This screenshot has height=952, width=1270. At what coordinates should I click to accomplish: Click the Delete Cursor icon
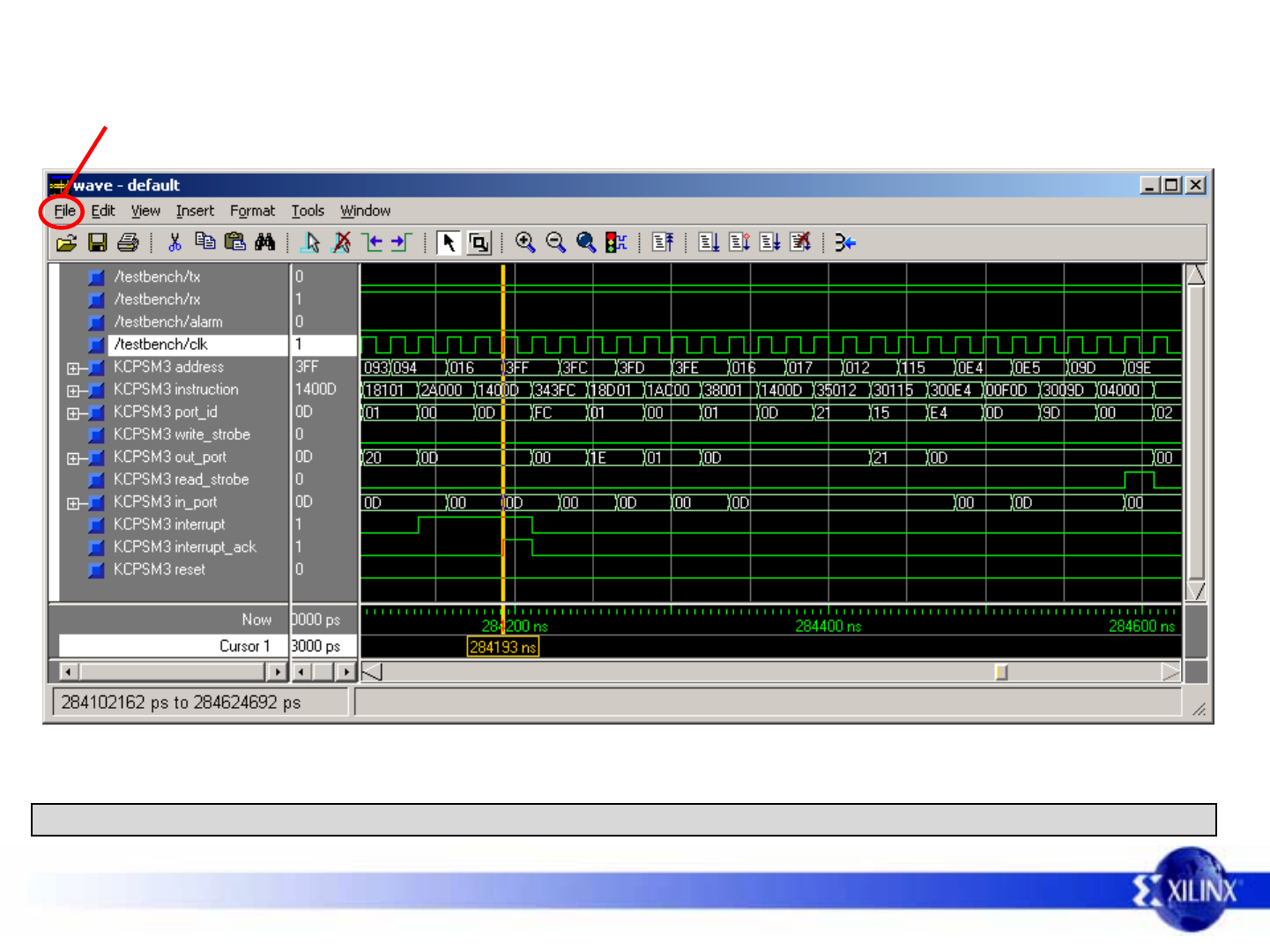pos(341,242)
